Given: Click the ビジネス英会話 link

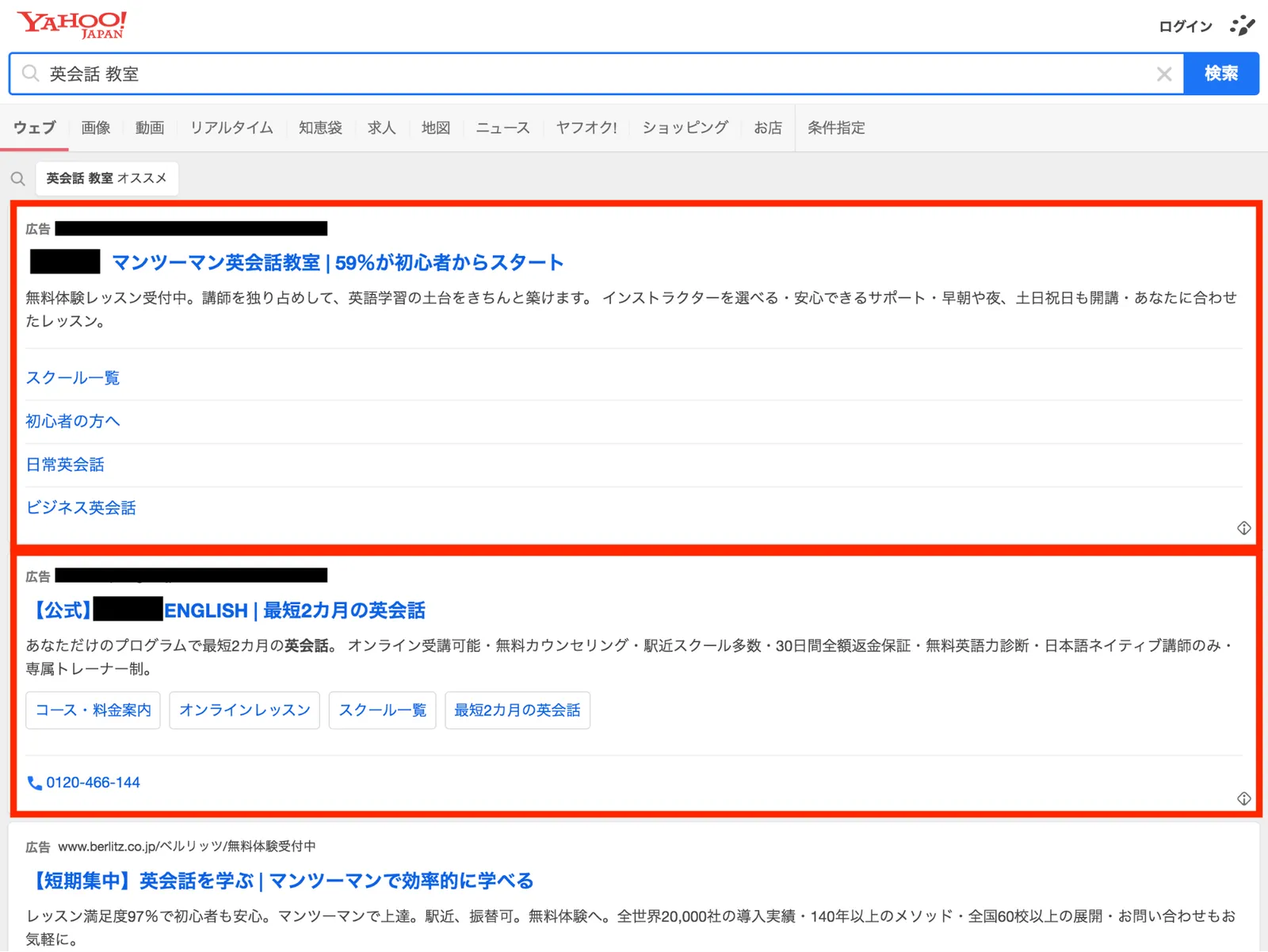Looking at the screenshot, I should pos(81,507).
